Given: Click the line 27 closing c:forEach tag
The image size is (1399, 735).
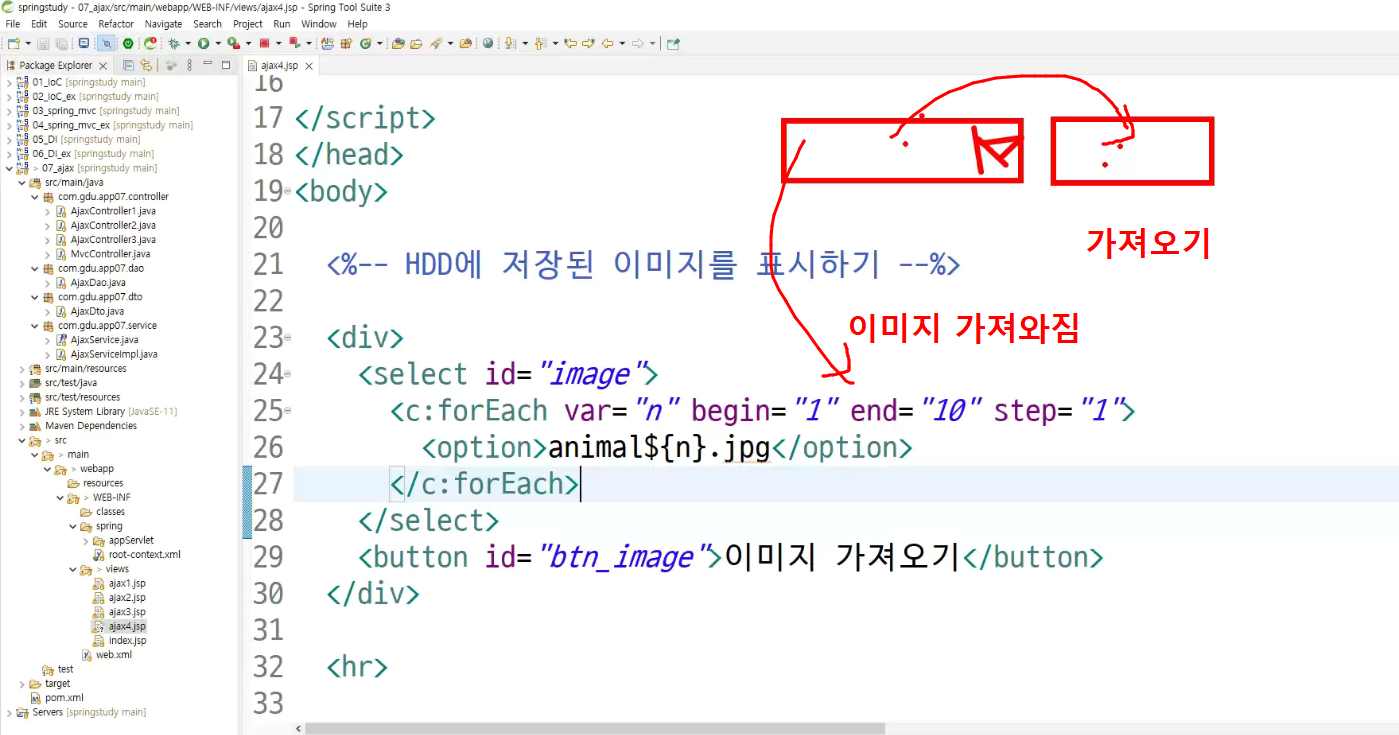Looking at the screenshot, I should (x=484, y=484).
